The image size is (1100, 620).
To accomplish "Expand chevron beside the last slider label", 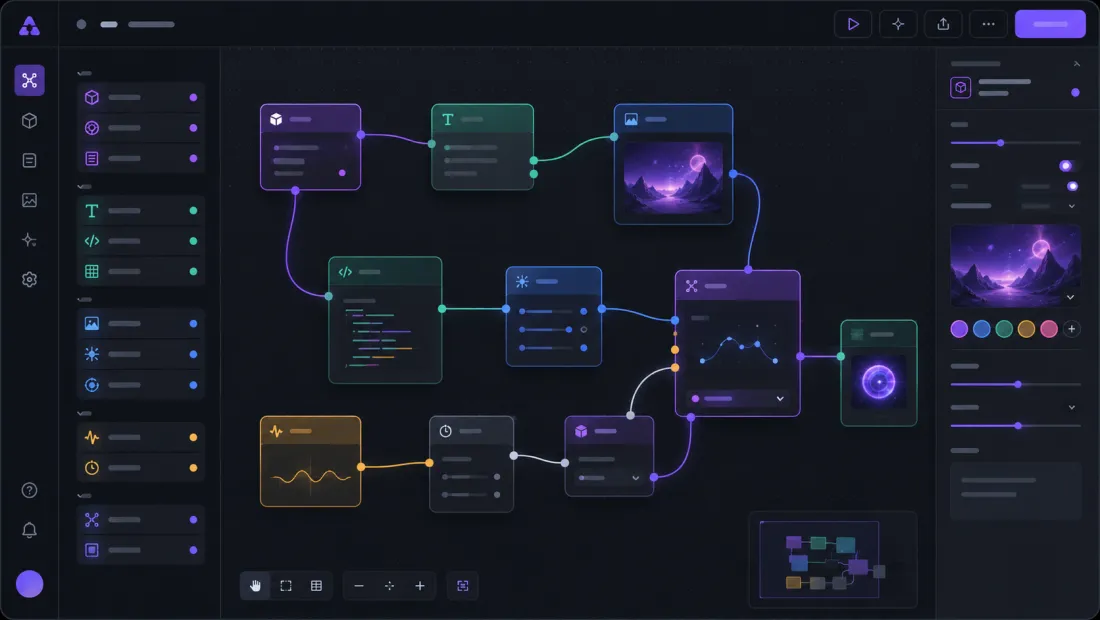I will [1071, 407].
